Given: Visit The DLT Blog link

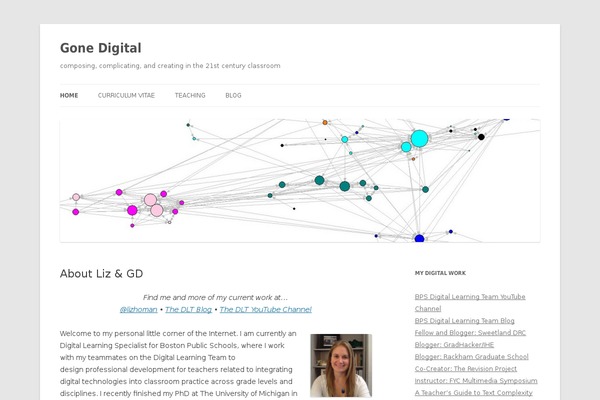Looking at the screenshot, I should (190, 310).
